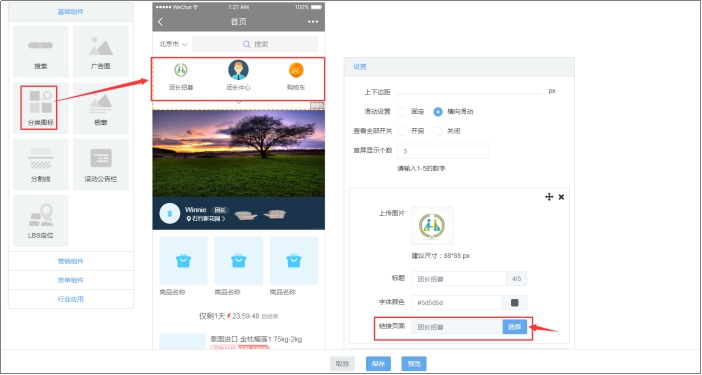This screenshot has width=702, height=375.
Task: Click the uploaded 团长招募 image thumbnail
Action: pos(432,226)
